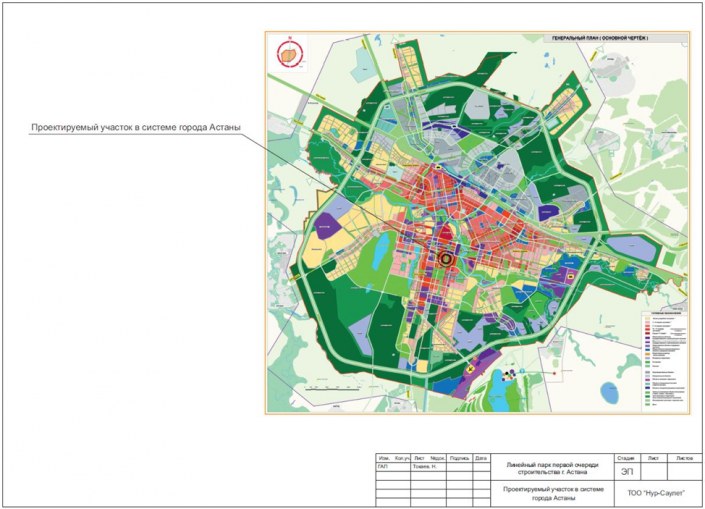705x509 pixels.
Task: Click the "ЭП" stage cell in title block
Action: pos(626,471)
